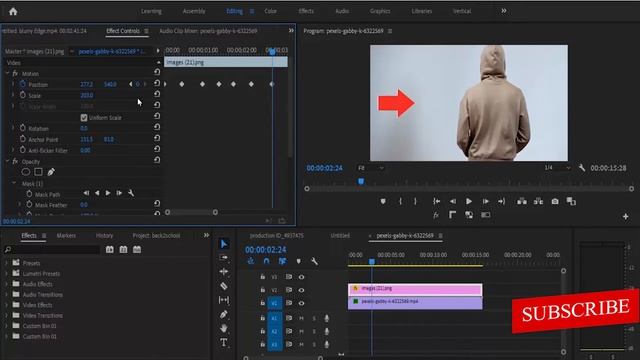This screenshot has height=360, width=640.
Task: Select the Razor tool
Action: pos(224,286)
